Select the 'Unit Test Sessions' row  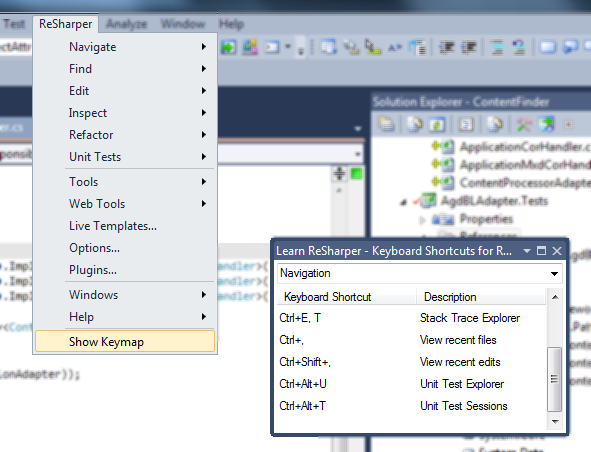tap(411, 406)
